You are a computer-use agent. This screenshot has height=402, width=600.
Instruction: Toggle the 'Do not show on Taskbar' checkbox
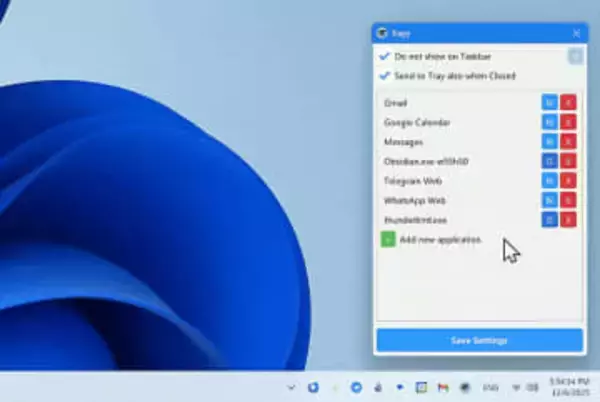coord(385,57)
